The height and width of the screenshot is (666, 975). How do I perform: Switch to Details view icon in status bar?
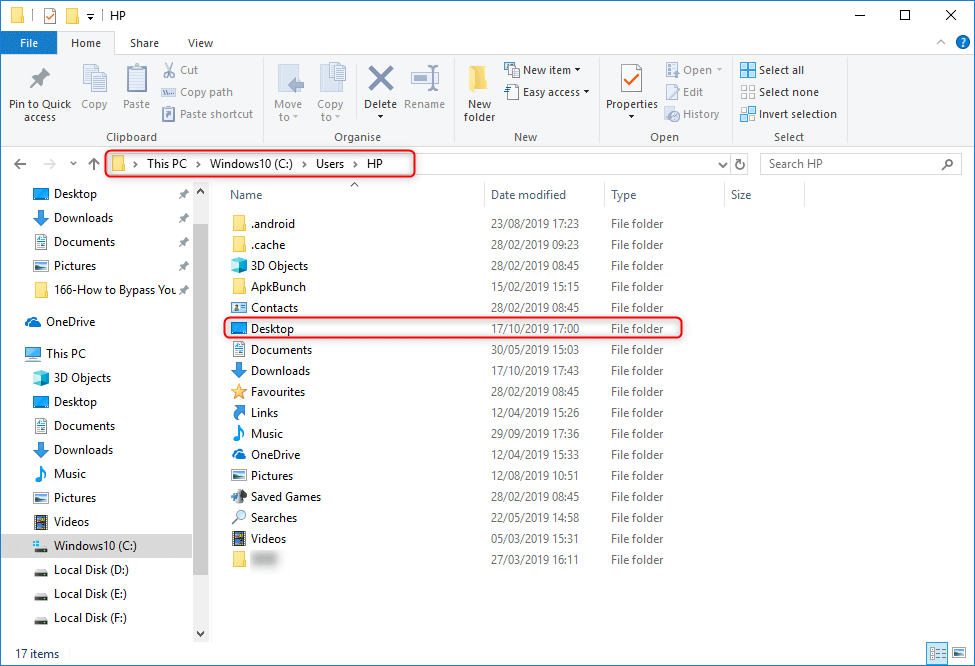(x=937, y=653)
